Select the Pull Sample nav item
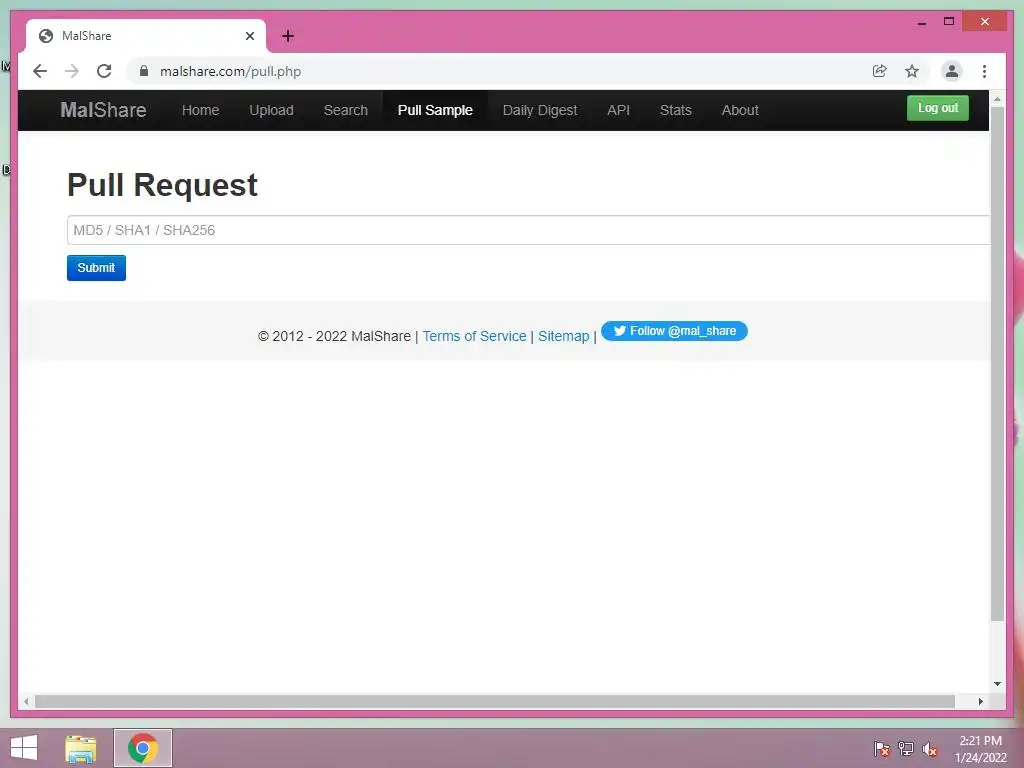Screen dimensions: 1024x768 pyautogui.click(x=435, y=110)
